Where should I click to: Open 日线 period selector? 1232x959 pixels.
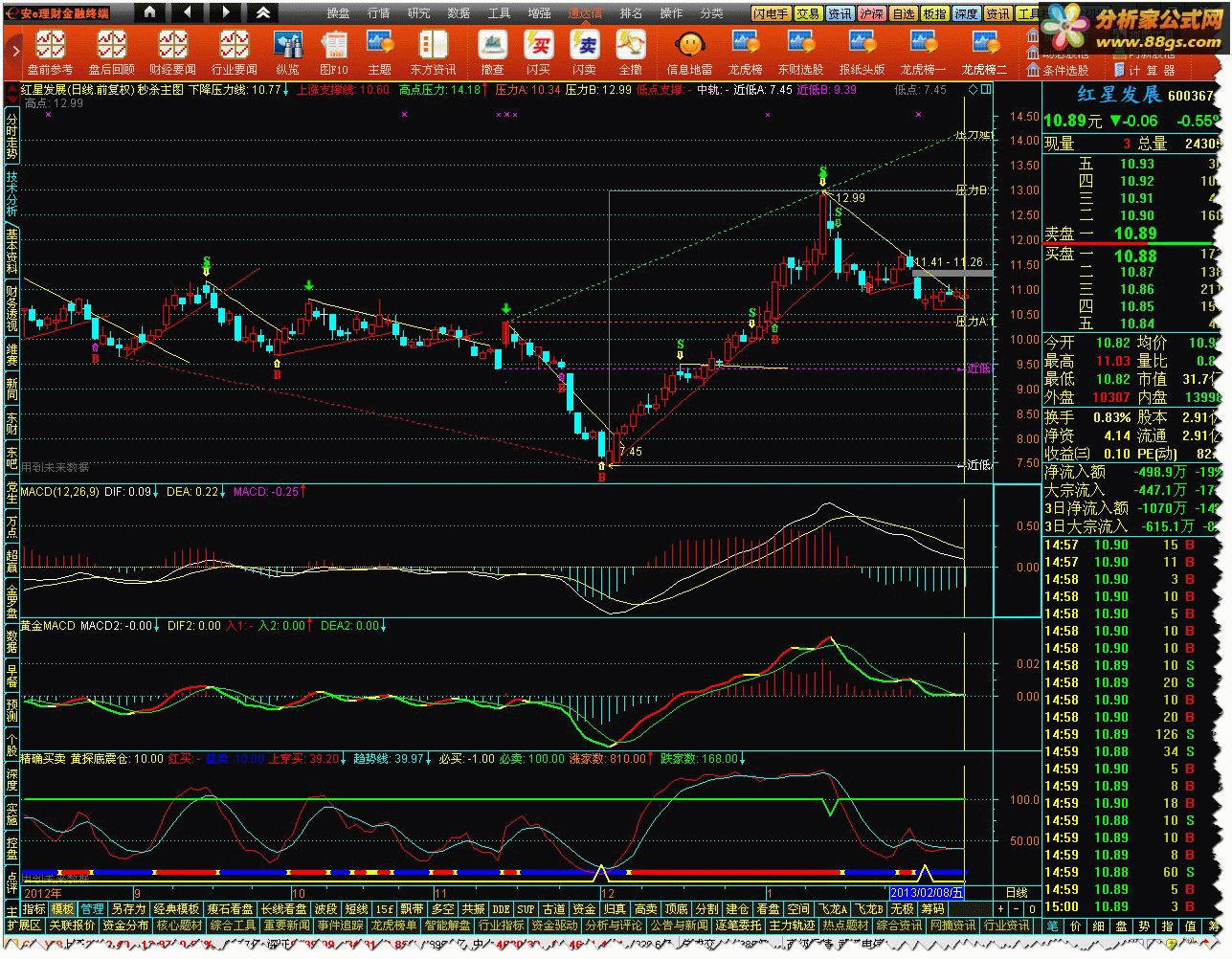coord(1018,893)
